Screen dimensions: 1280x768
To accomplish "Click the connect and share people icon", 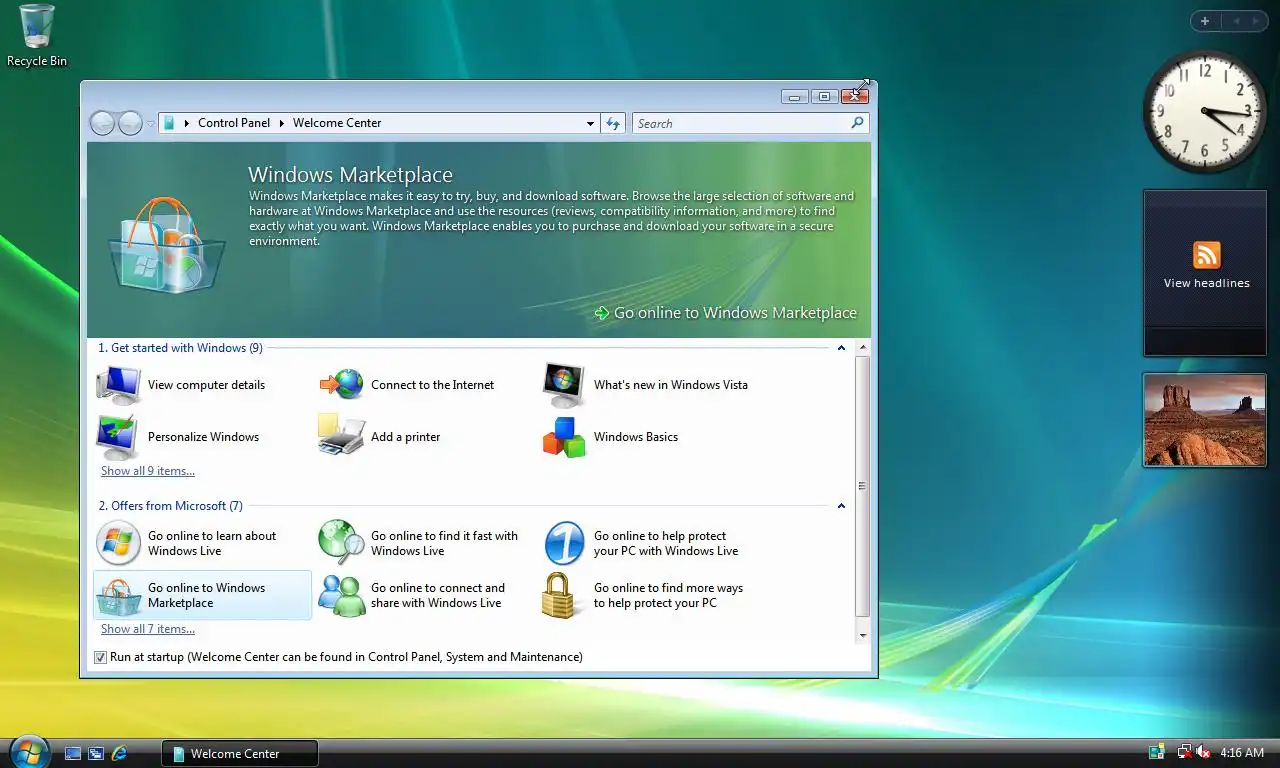I will pyautogui.click(x=342, y=596).
